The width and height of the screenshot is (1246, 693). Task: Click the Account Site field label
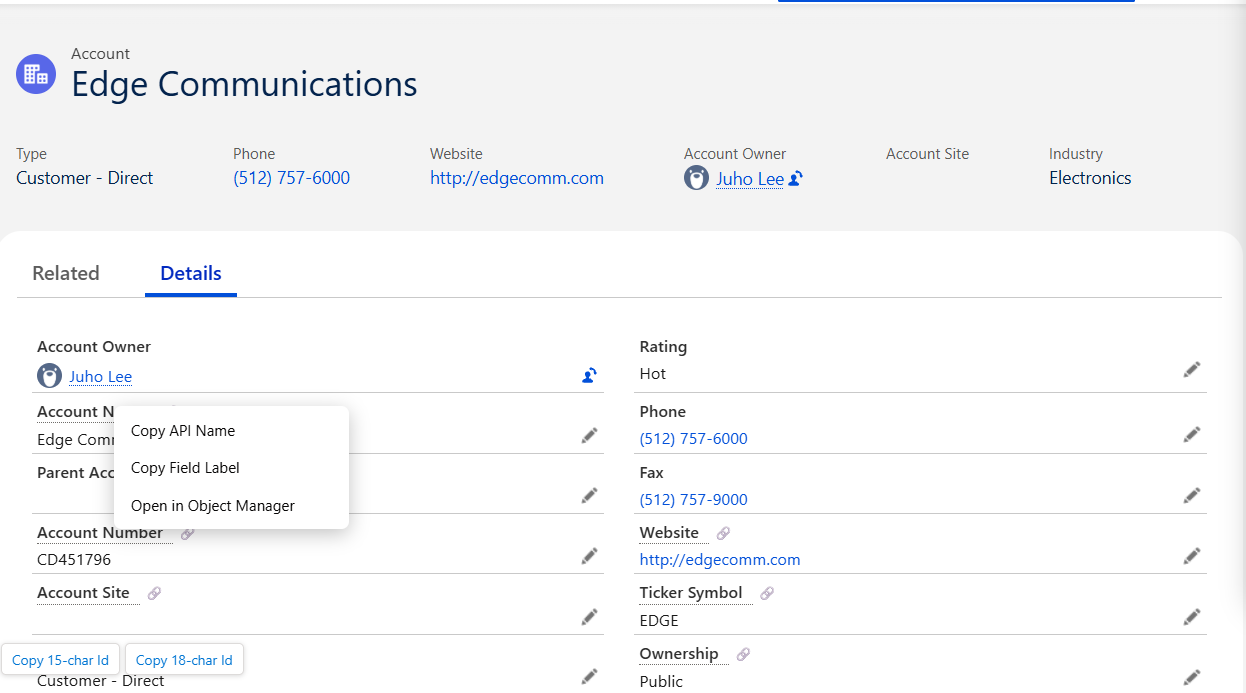[83, 593]
